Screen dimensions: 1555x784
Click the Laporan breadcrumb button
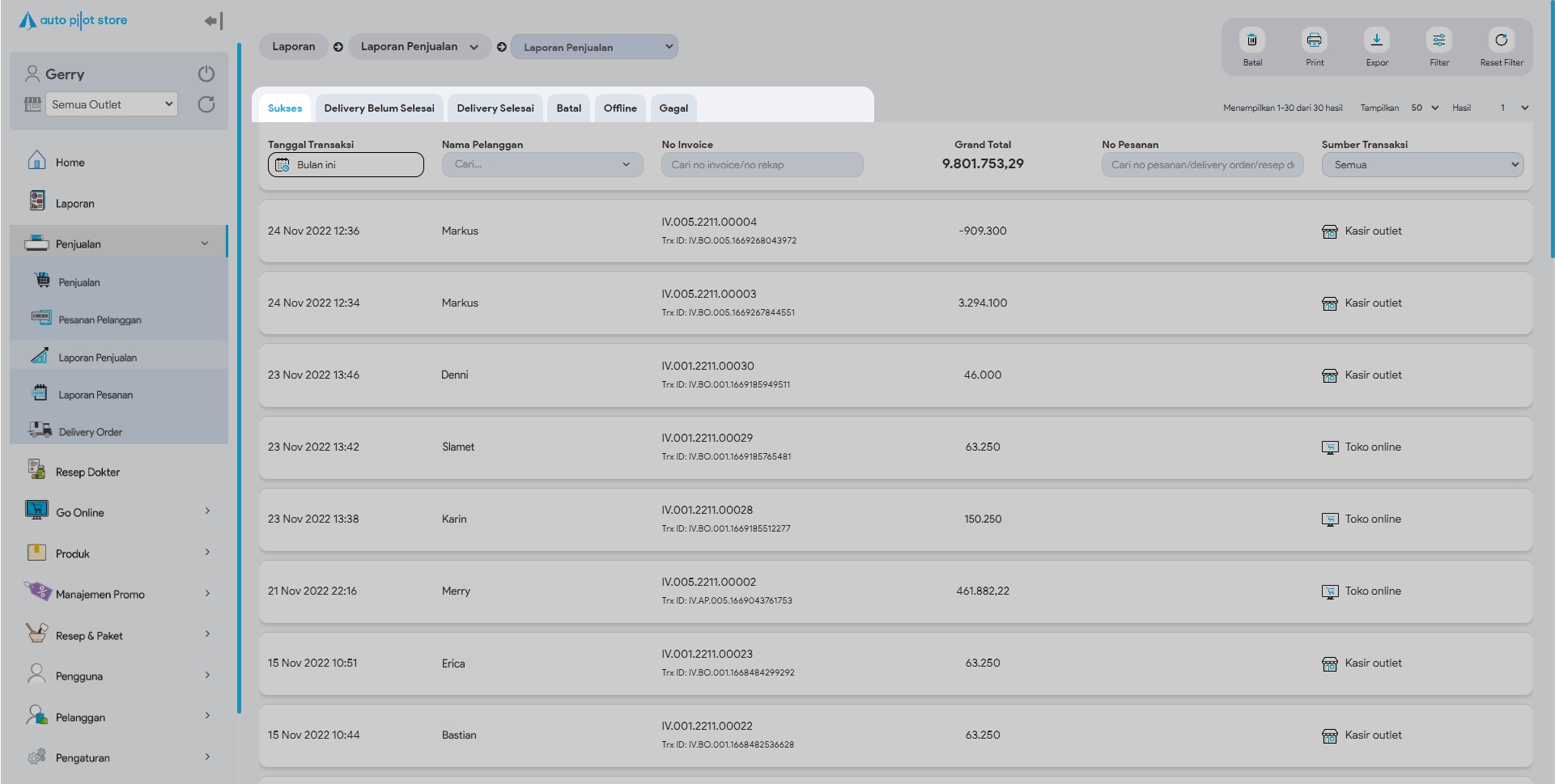pos(293,47)
